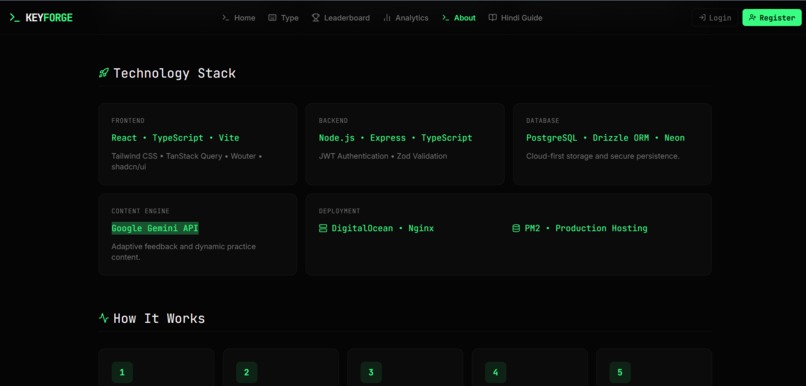Click the BACKEND card label
This screenshot has height=386, width=806.
pyautogui.click(x=333, y=121)
